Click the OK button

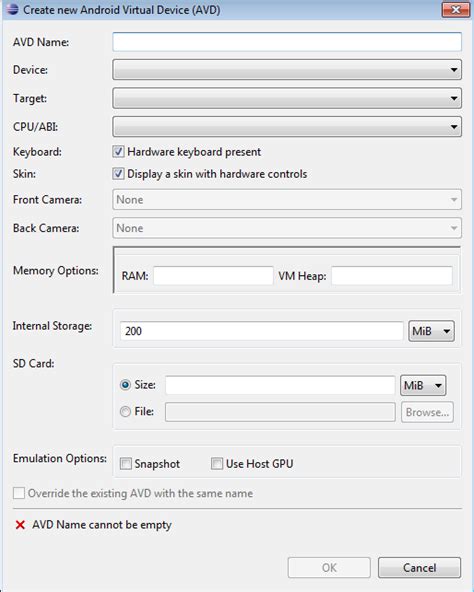click(x=329, y=567)
